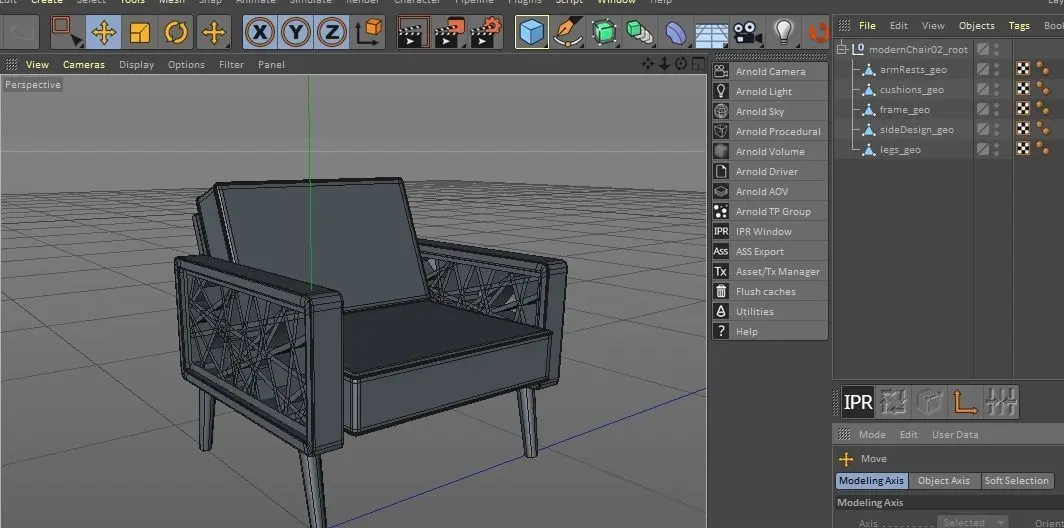Open the viewport View menu

(37, 64)
